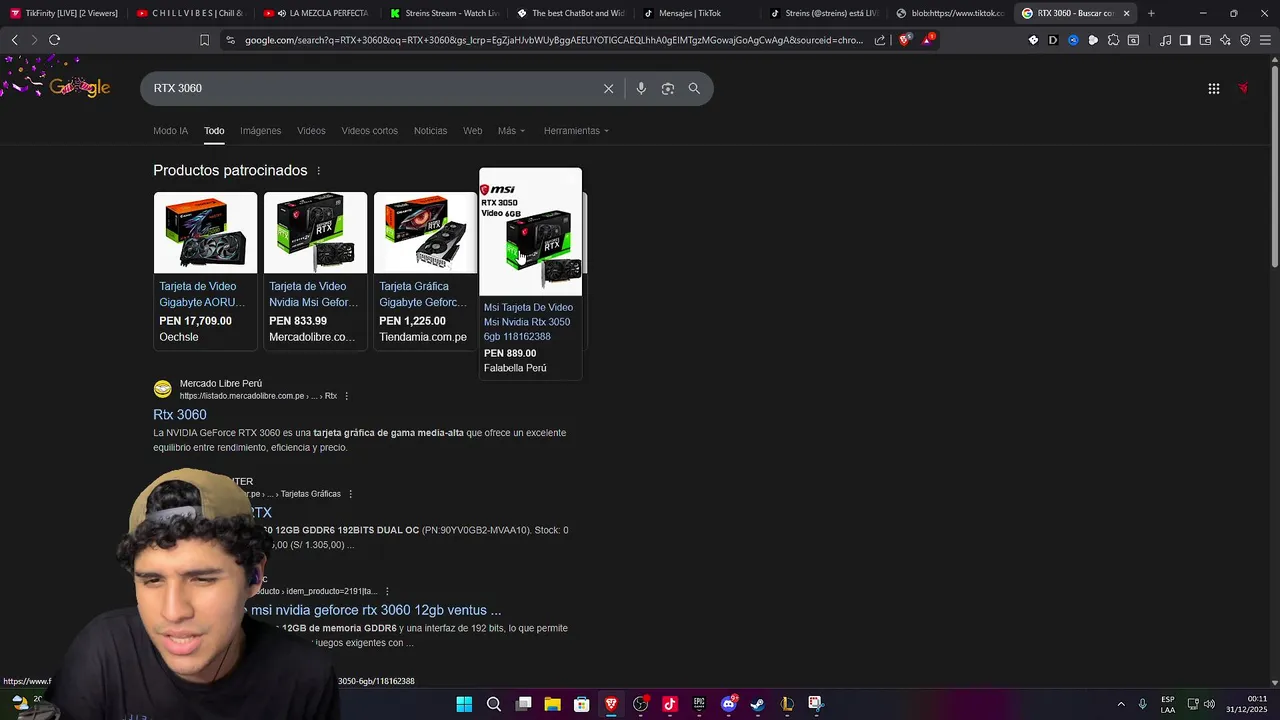
Task: Open the ESP LAA language indicator
Action: (1168, 704)
